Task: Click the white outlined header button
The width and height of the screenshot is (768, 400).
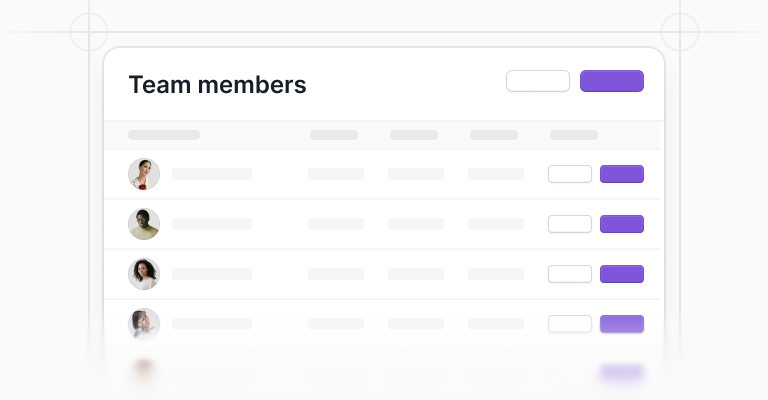Action: 538,81
